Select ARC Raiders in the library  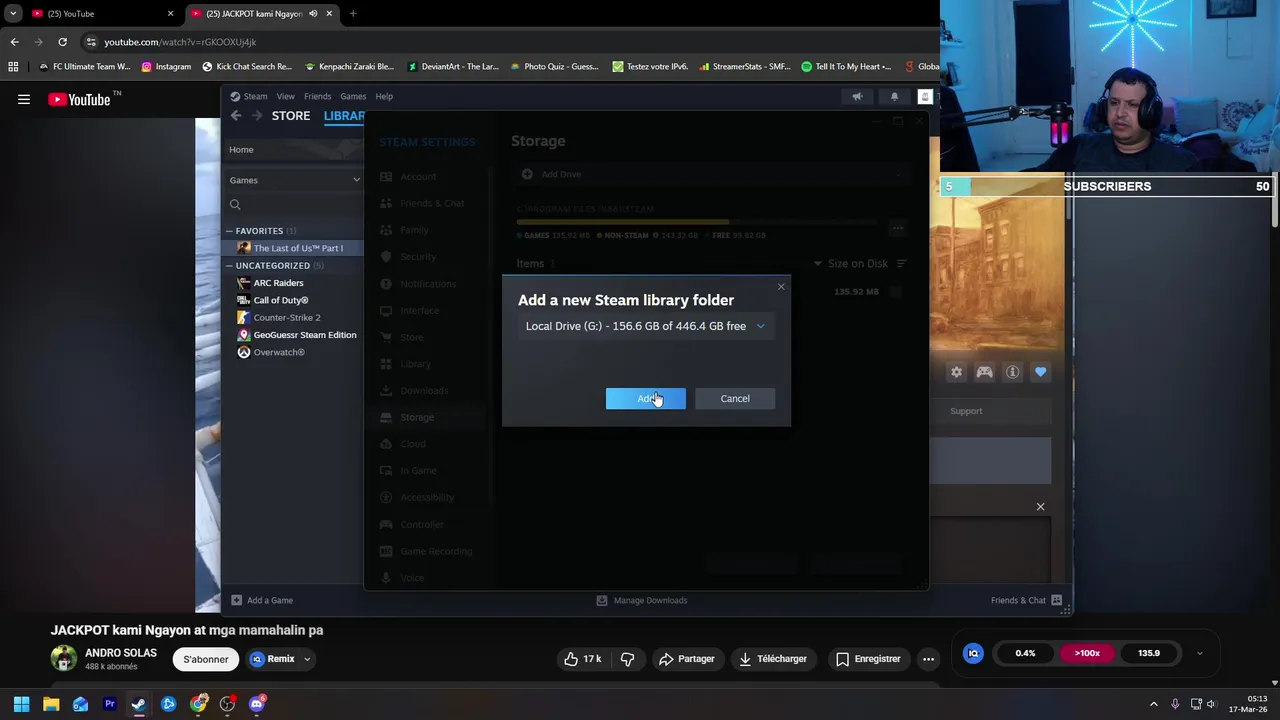(x=278, y=283)
